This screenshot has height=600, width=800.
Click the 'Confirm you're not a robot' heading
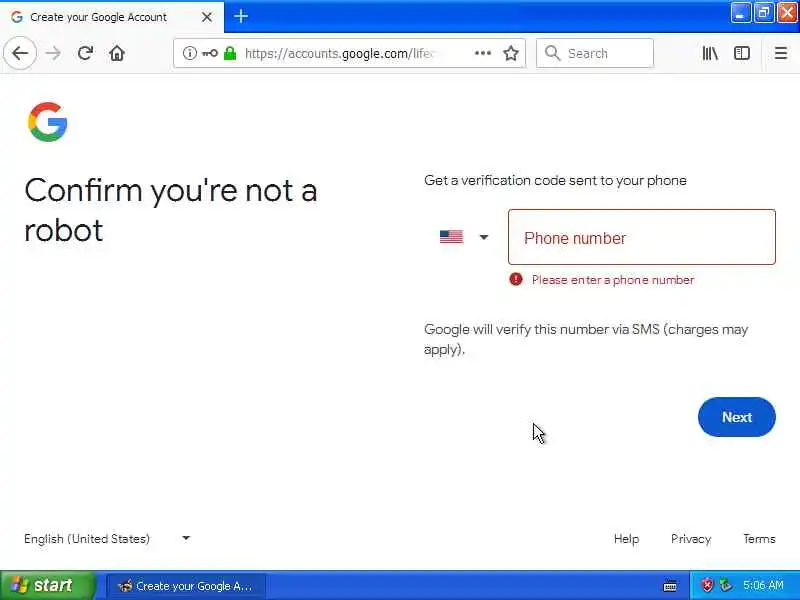[171, 210]
